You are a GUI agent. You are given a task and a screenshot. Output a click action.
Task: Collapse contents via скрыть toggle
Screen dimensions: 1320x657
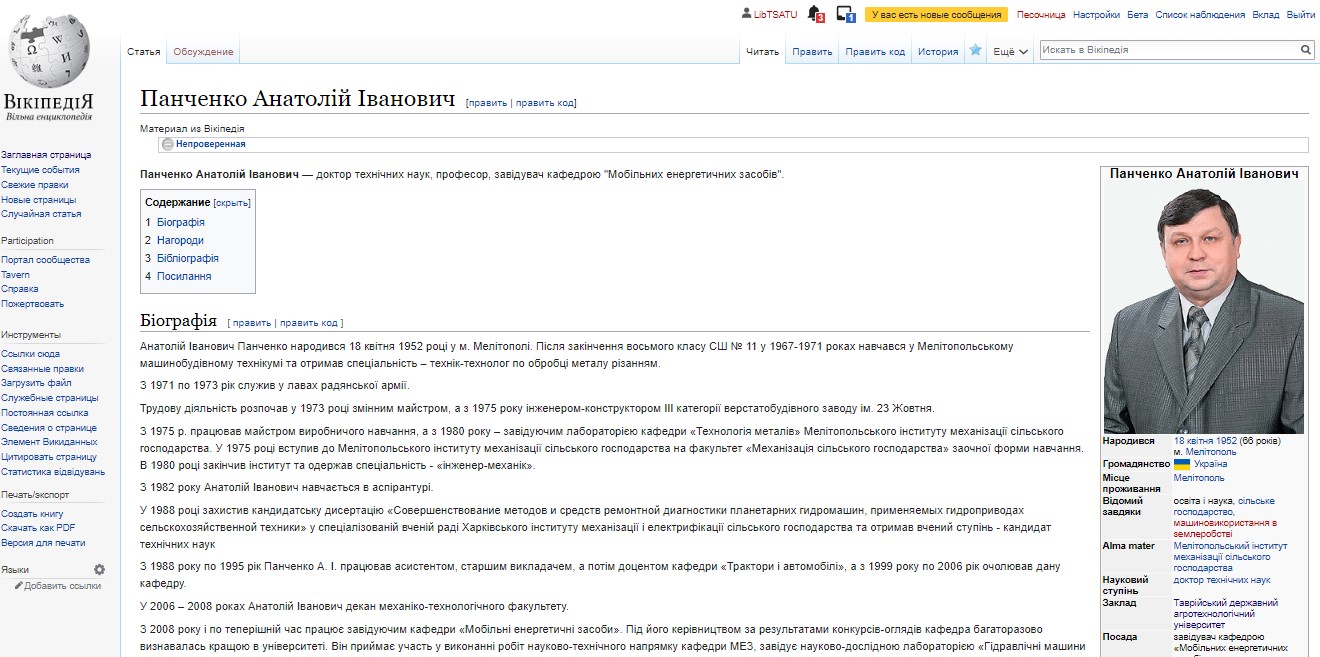click(232, 203)
